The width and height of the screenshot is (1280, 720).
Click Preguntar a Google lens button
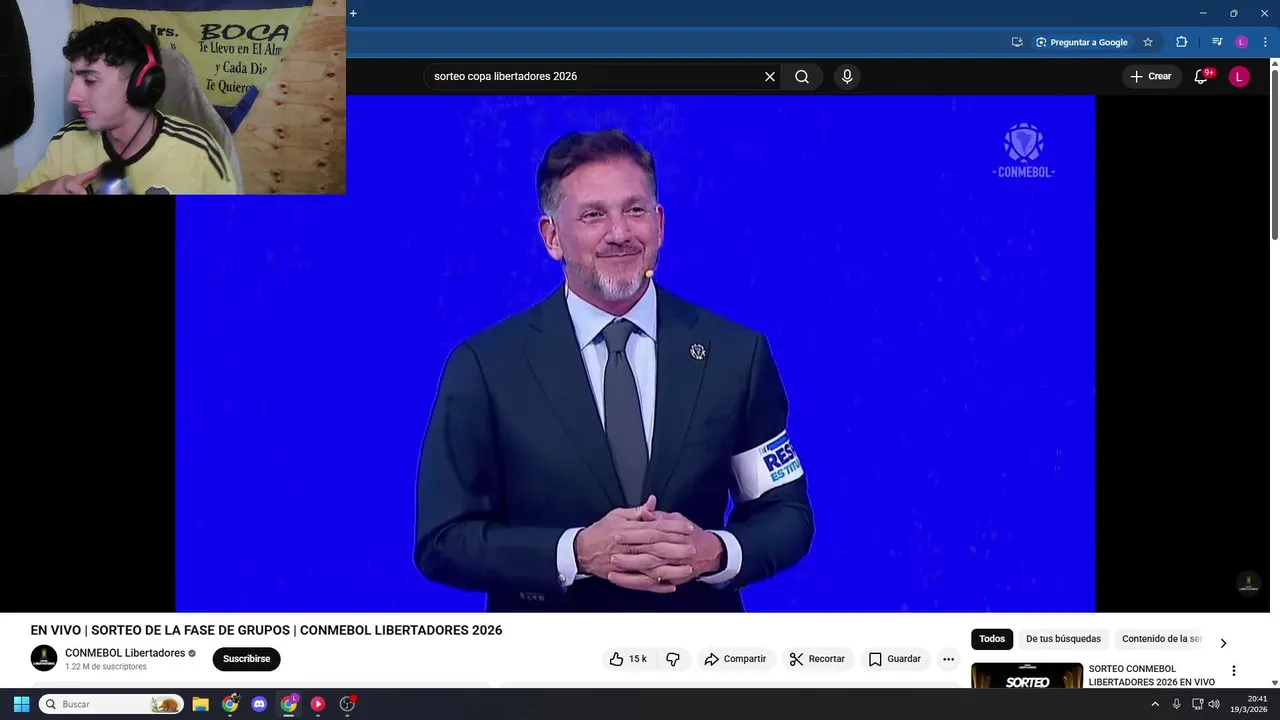pyautogui.click(x=1081, y=42)
